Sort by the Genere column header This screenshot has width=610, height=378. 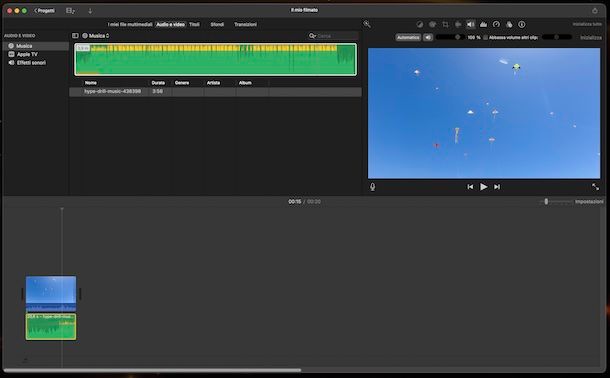[182, 83]
